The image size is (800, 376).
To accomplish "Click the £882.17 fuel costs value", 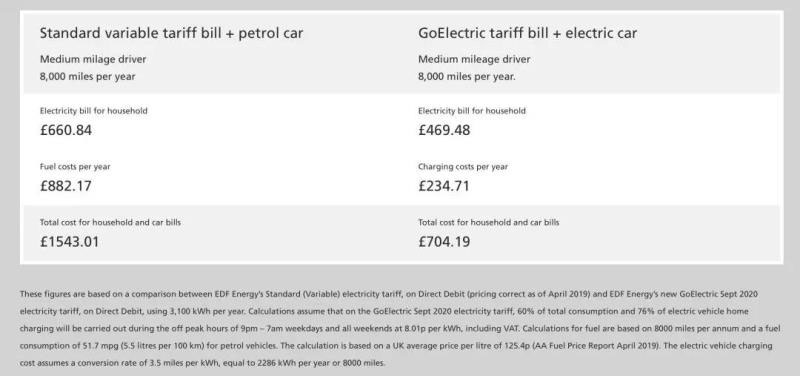I will 66,186.
